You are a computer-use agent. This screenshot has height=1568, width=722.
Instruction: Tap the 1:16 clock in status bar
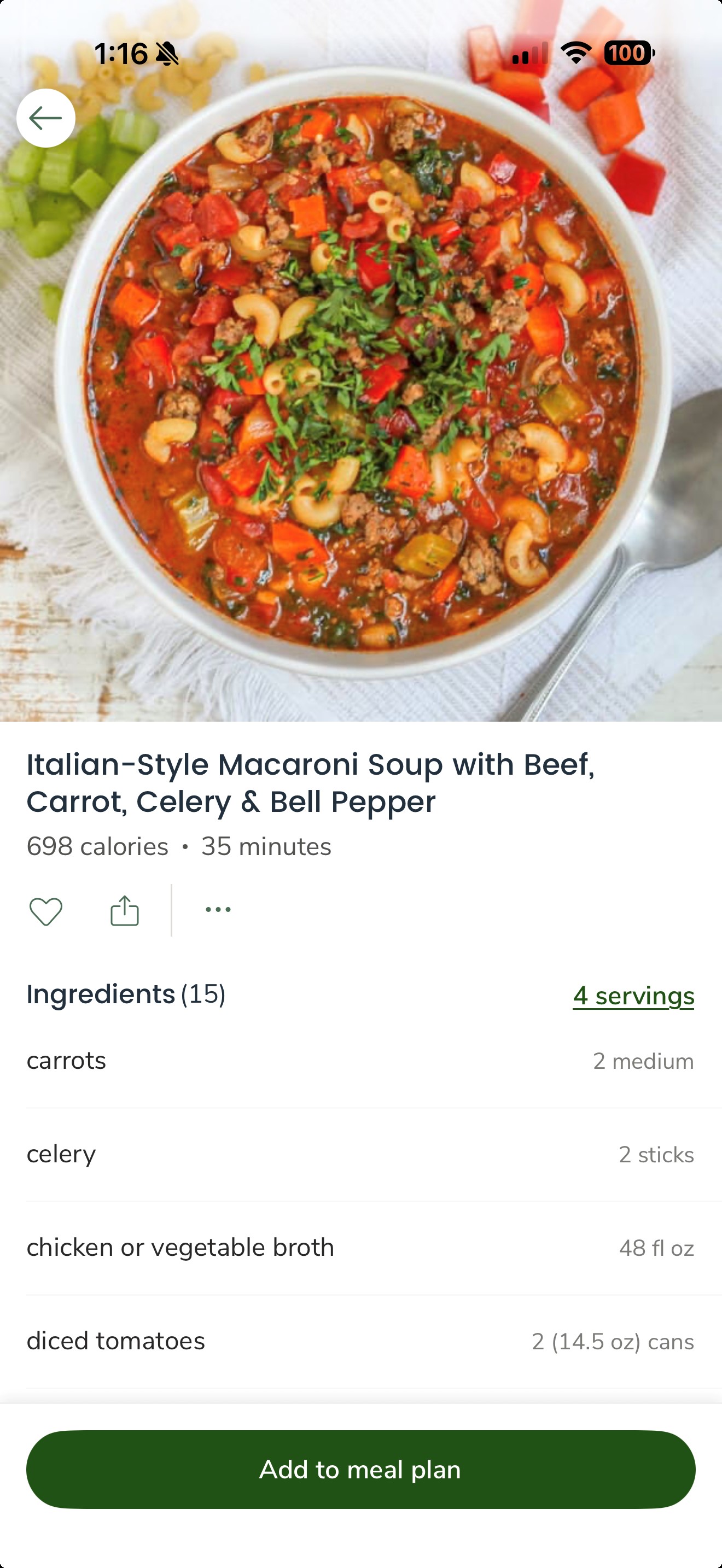click(x=120, y=54)
